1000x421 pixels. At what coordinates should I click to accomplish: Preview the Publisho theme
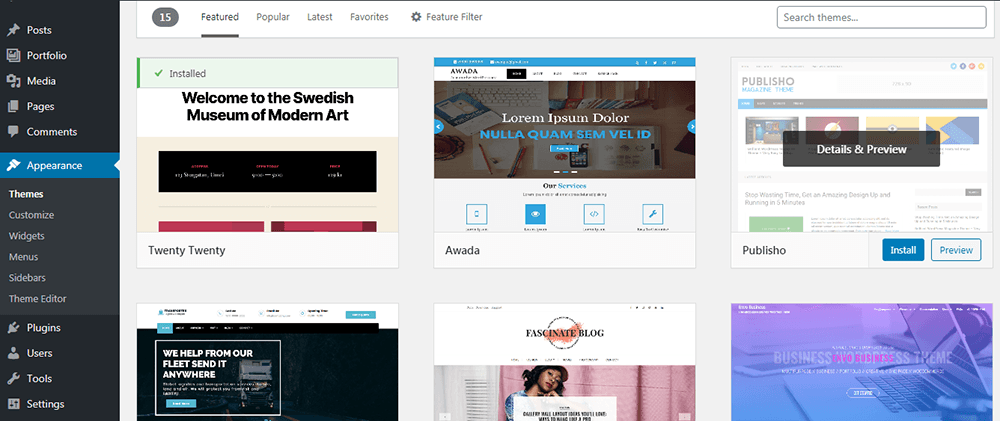point(956,250)
